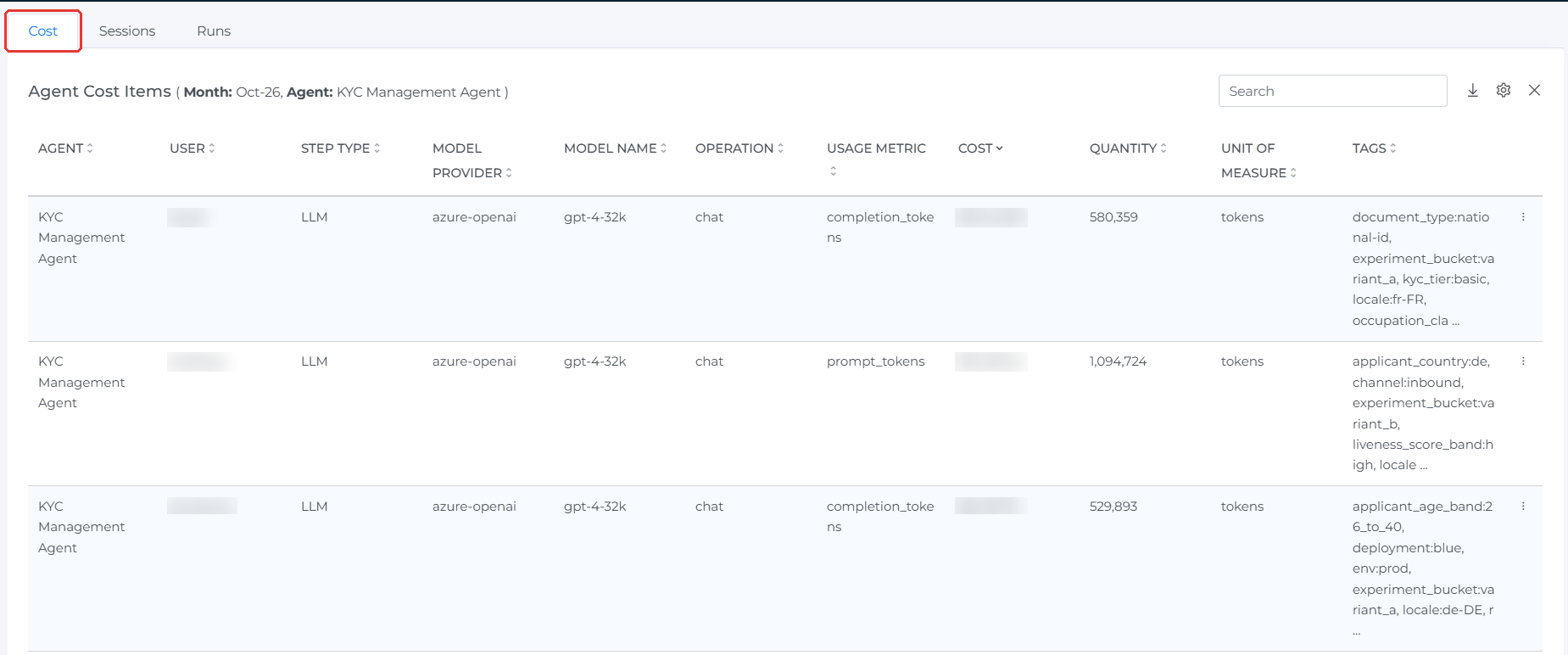The height and width of the screenshot is (655, 1568).
Task: Click tags starting with applicant_country:de
Action: tap(1423, 413)
